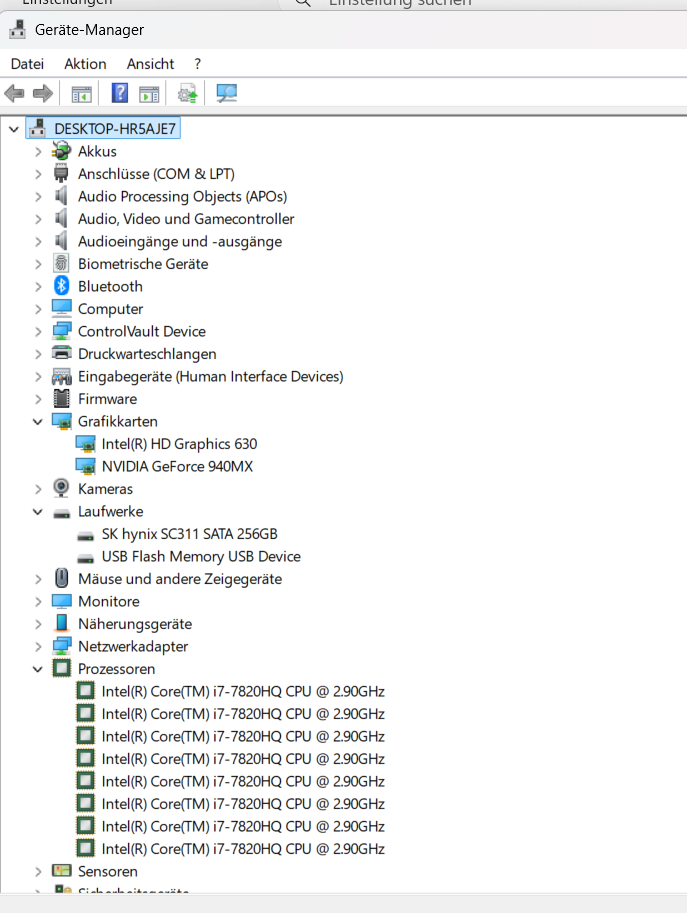Image resolution: width=687 pixels, height=913 pixels.
Task: Select the first i7-7820HQ processor entry
Action: click(243, 691)
